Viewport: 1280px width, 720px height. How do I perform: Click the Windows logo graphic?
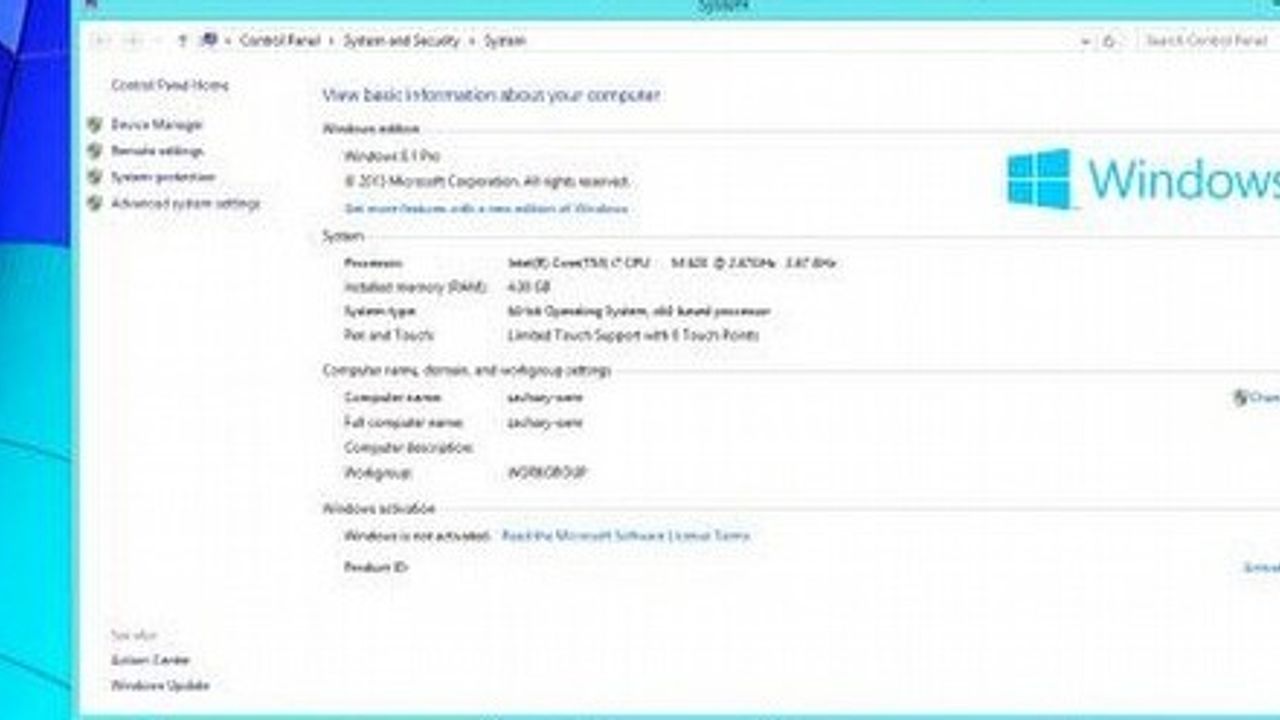tap(1039, 179)
